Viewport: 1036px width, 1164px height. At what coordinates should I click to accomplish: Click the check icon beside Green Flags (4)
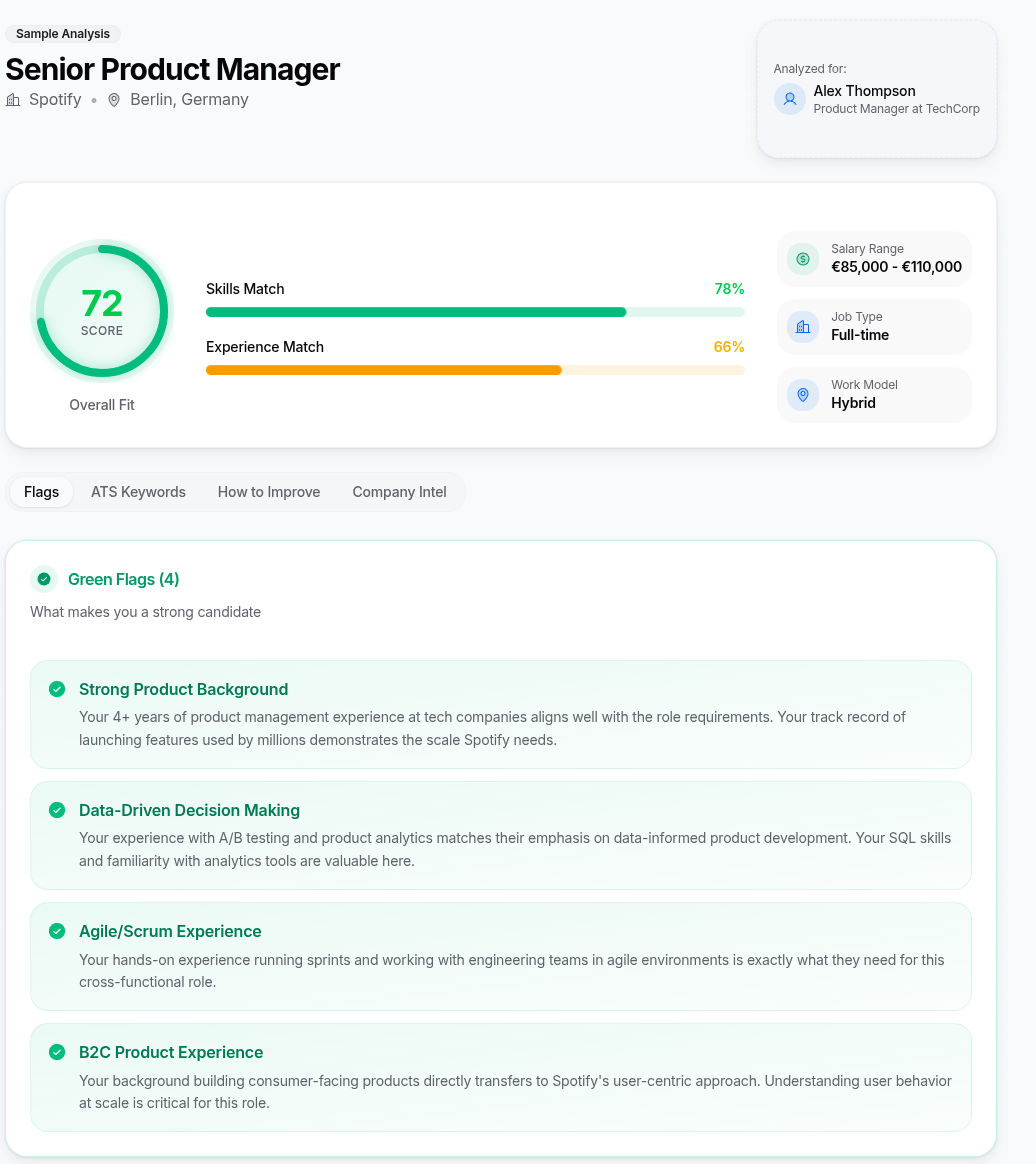pos(44,579)
